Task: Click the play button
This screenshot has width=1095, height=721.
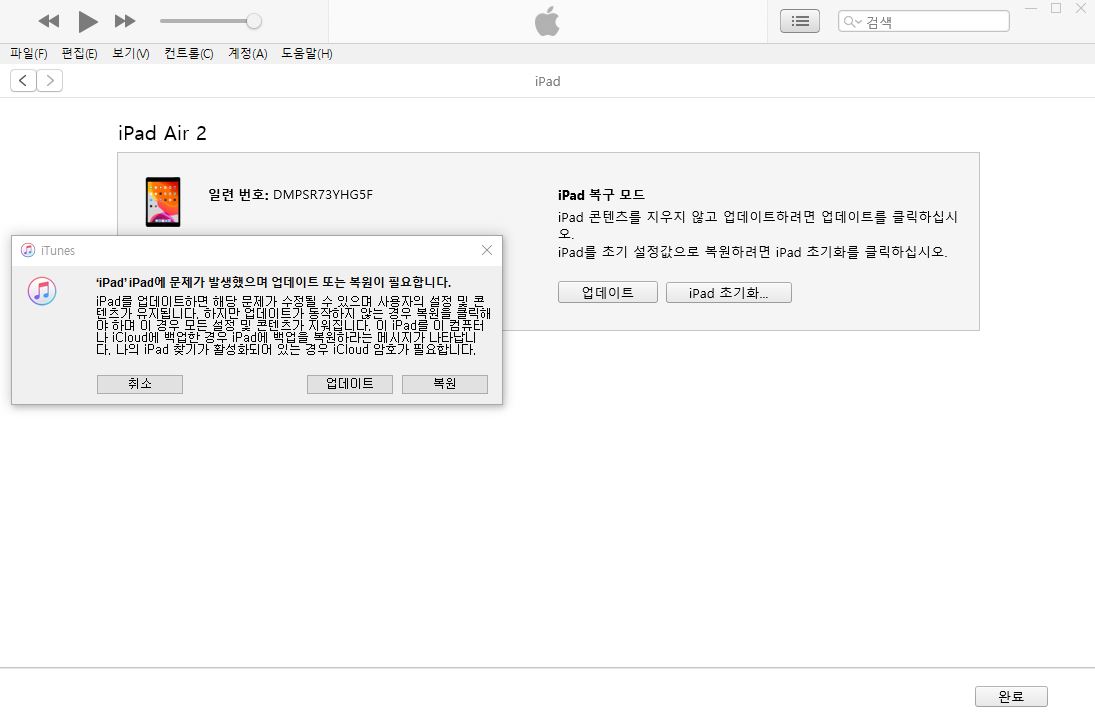Action: (x=87, y=22)
